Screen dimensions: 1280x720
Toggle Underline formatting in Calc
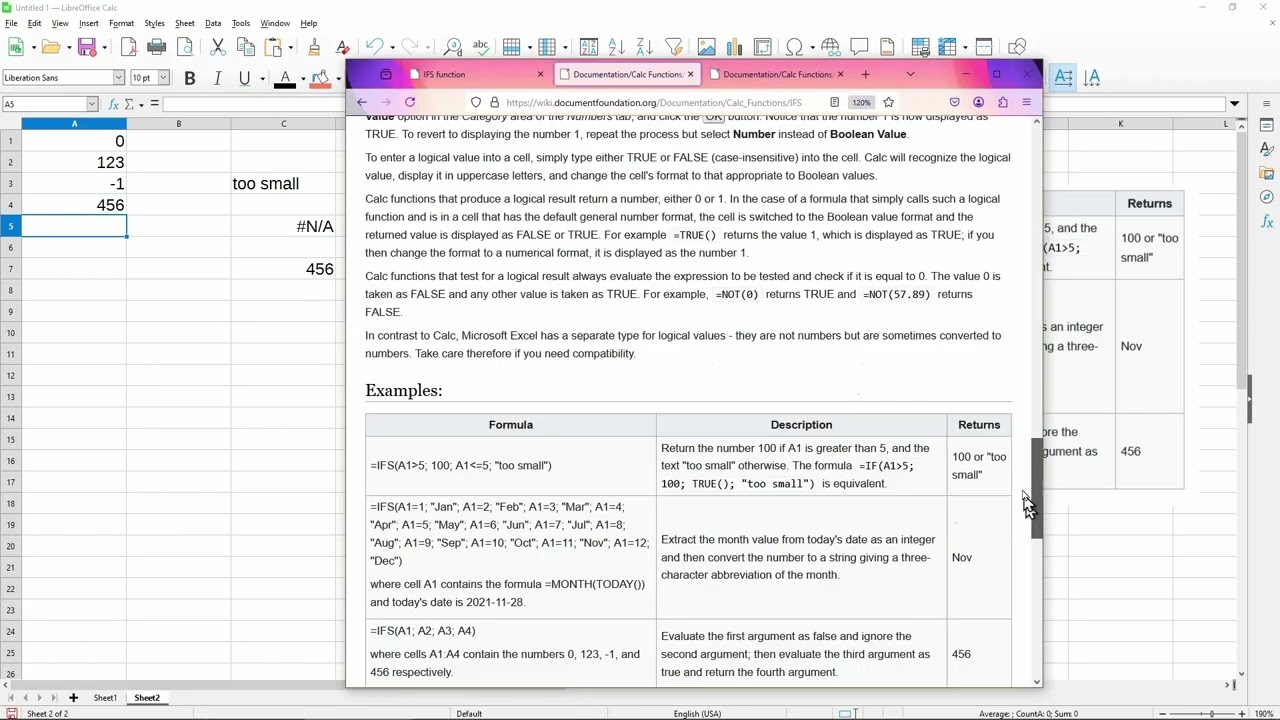coord(244,78)
